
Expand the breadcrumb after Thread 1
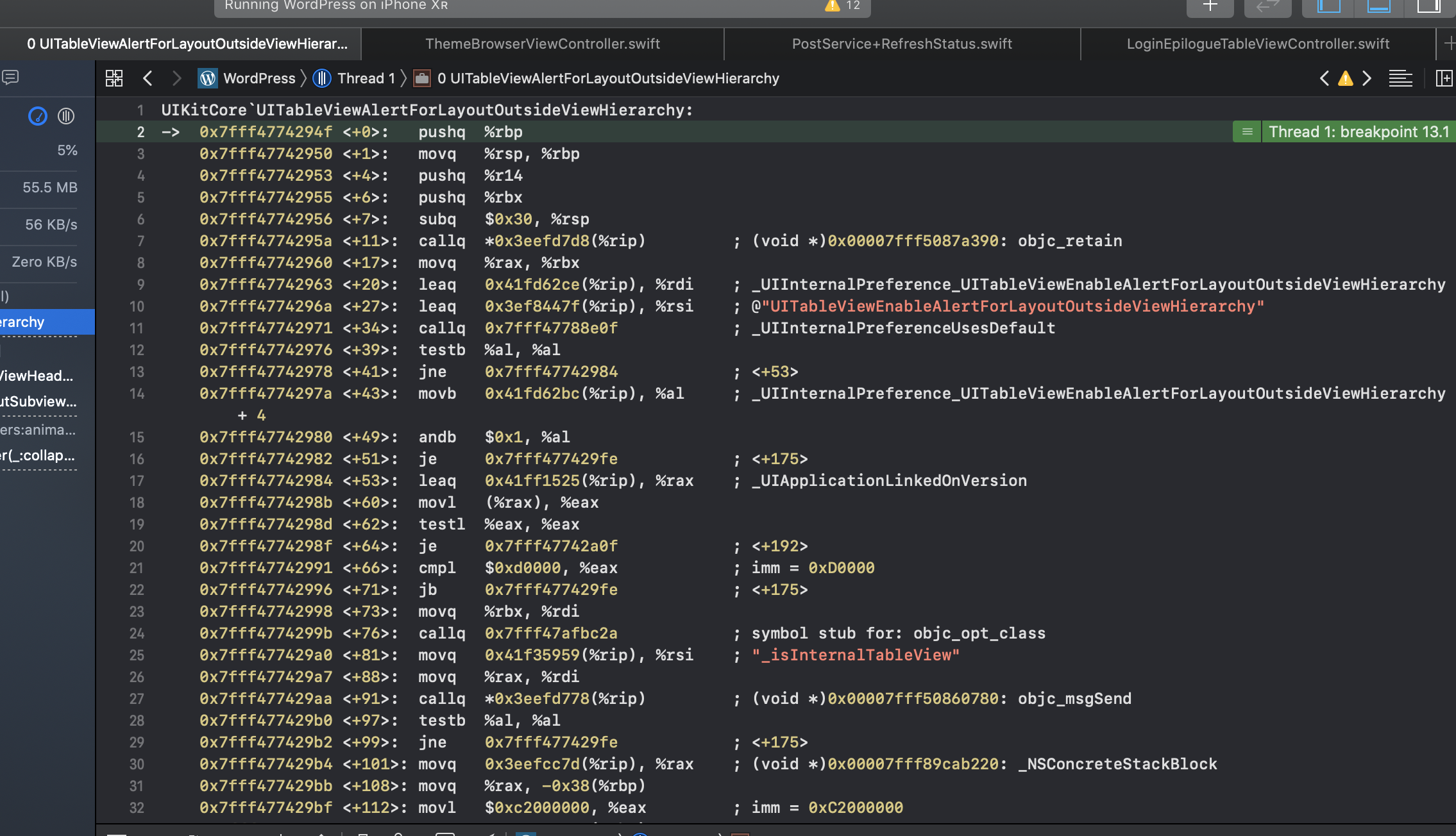pos(403,78)
